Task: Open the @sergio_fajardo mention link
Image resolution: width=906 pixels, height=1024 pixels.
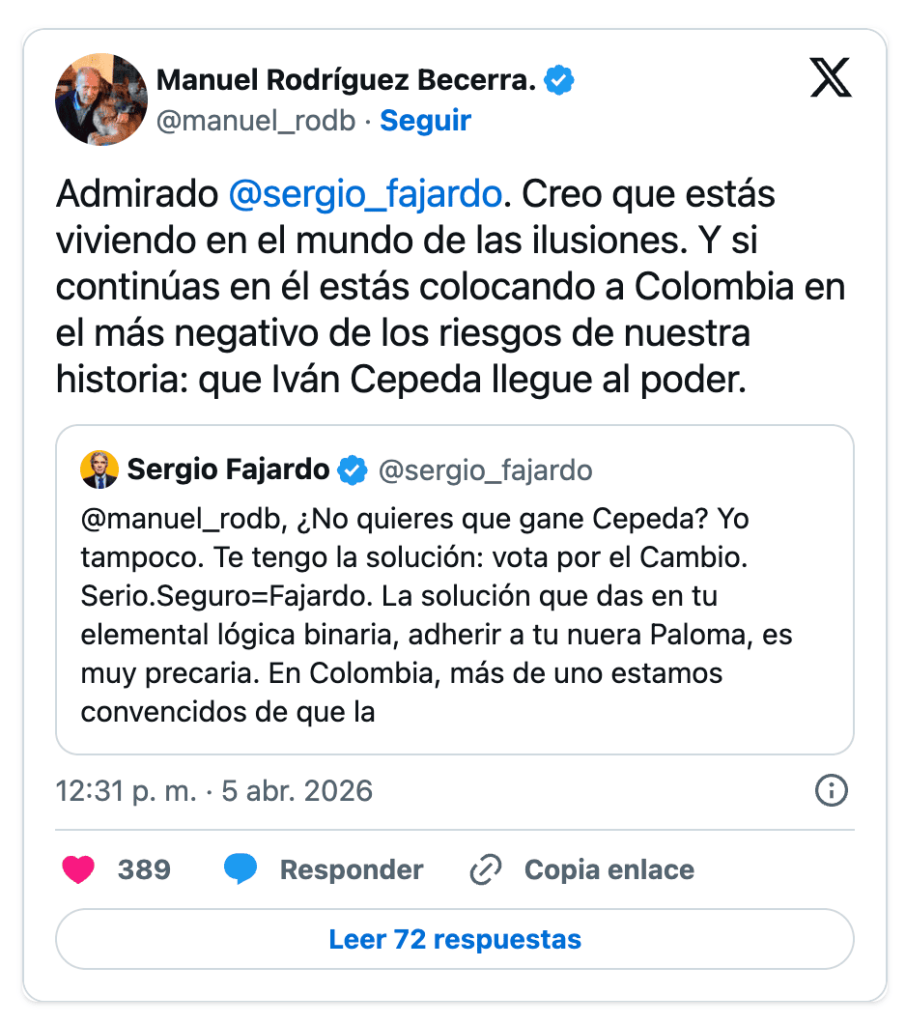Action: click(364, 194)
